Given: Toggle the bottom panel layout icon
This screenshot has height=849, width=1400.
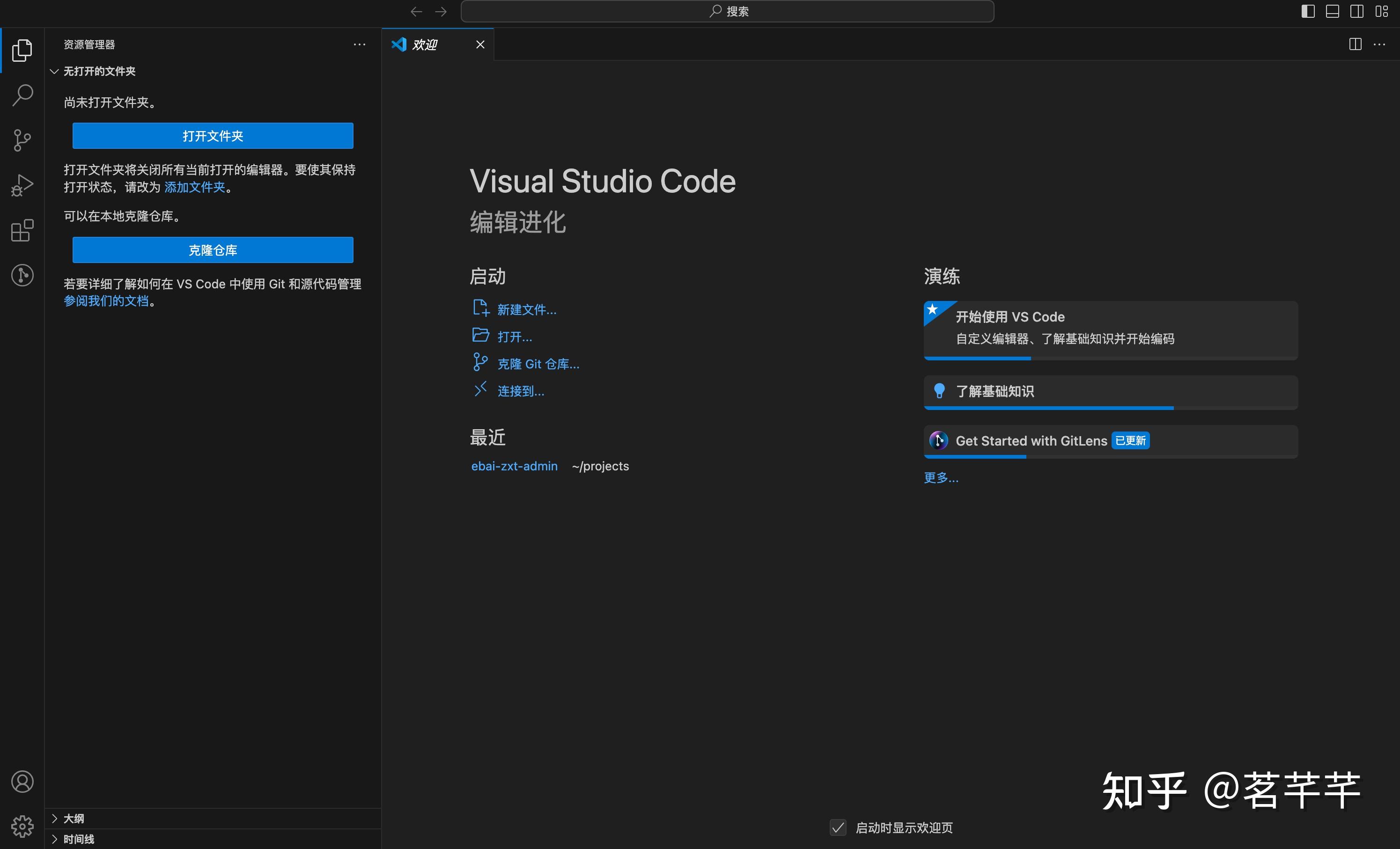Looking at the screenshot, I should tap(1333, 11).
